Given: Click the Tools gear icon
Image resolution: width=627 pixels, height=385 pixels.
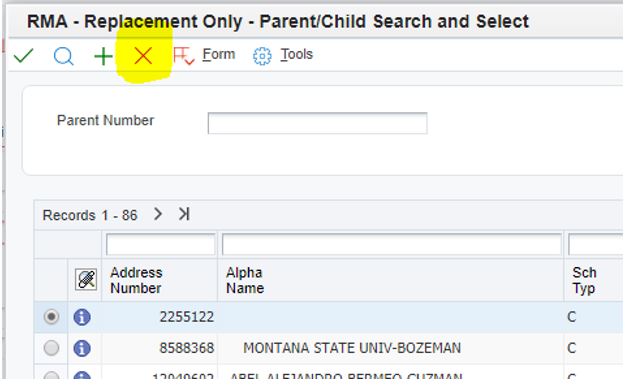Looking at the screenshot, I should pos(262,56).
